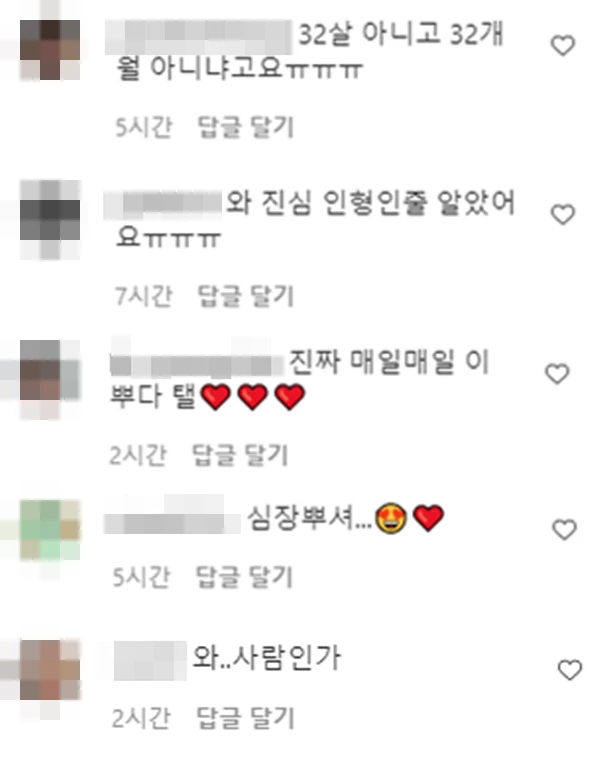The height and width of the screenshot is (769, 600).
Task: Like the '와..사람인가' comment
Action: click(x=570, y=670)
